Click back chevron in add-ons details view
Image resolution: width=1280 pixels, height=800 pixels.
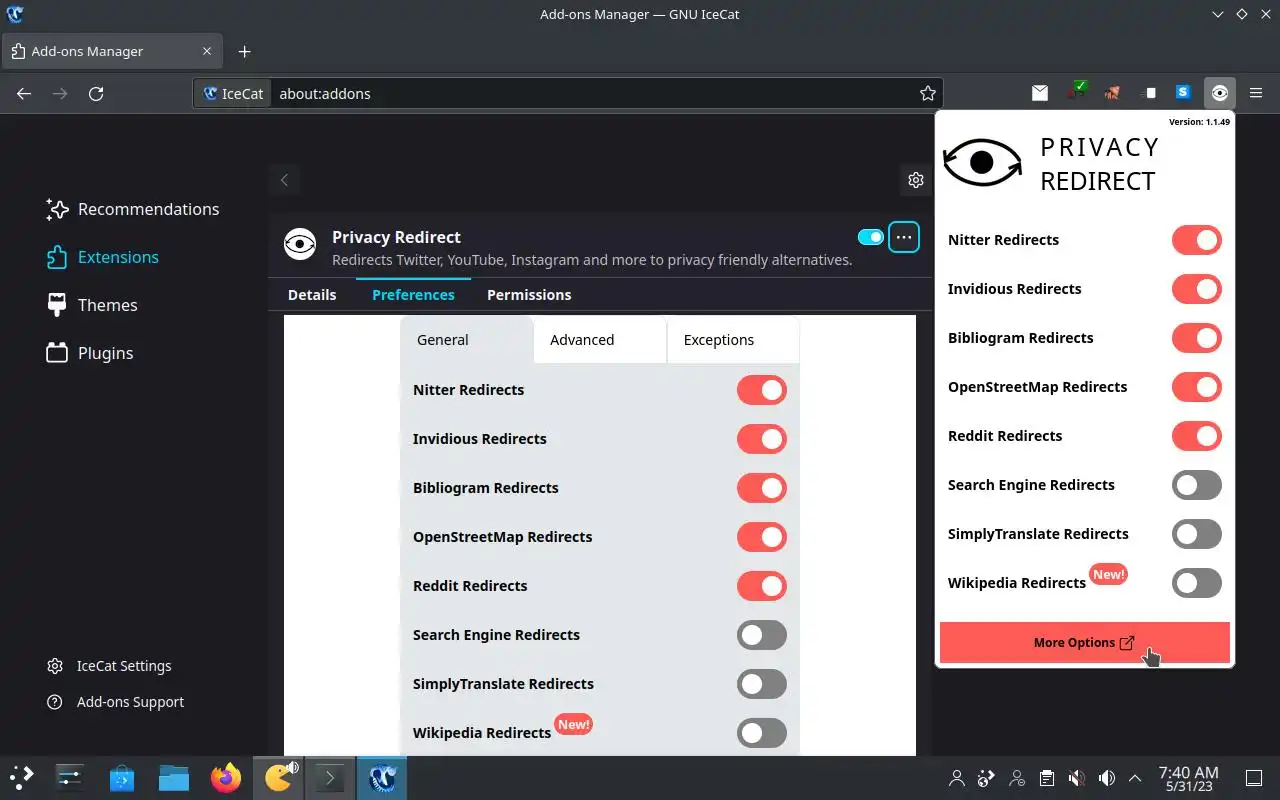[284, 180]
